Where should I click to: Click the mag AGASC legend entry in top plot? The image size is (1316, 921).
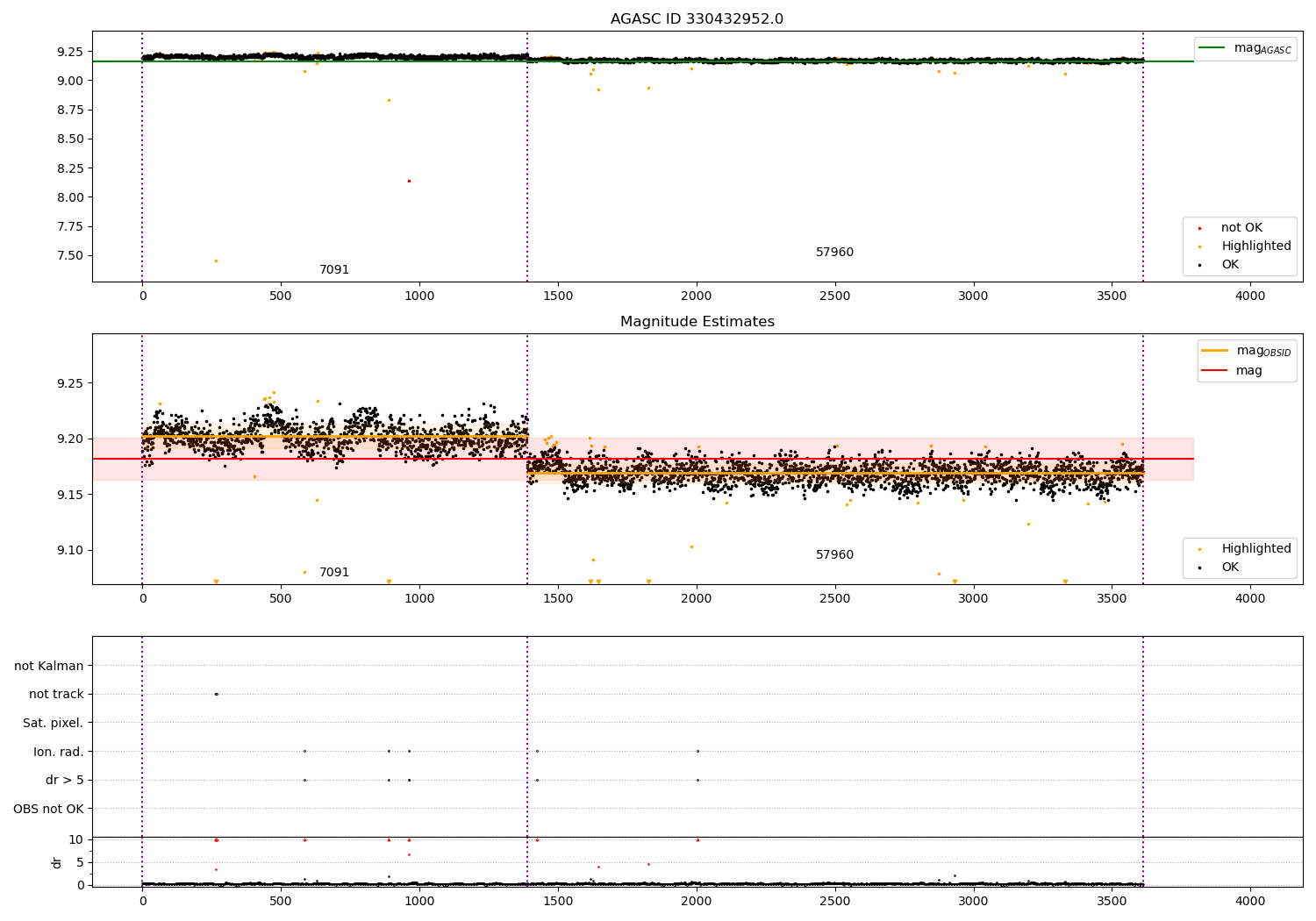coord(1244,48)
